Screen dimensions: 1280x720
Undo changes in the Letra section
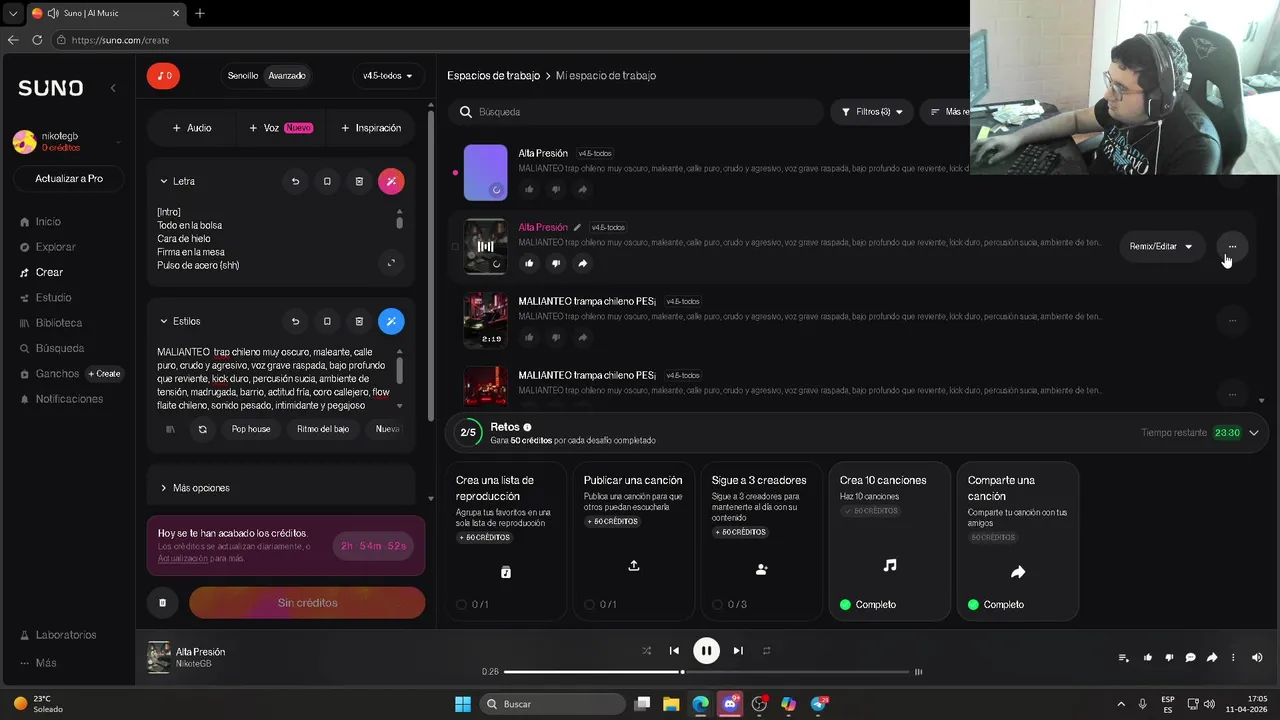[295, 181]
